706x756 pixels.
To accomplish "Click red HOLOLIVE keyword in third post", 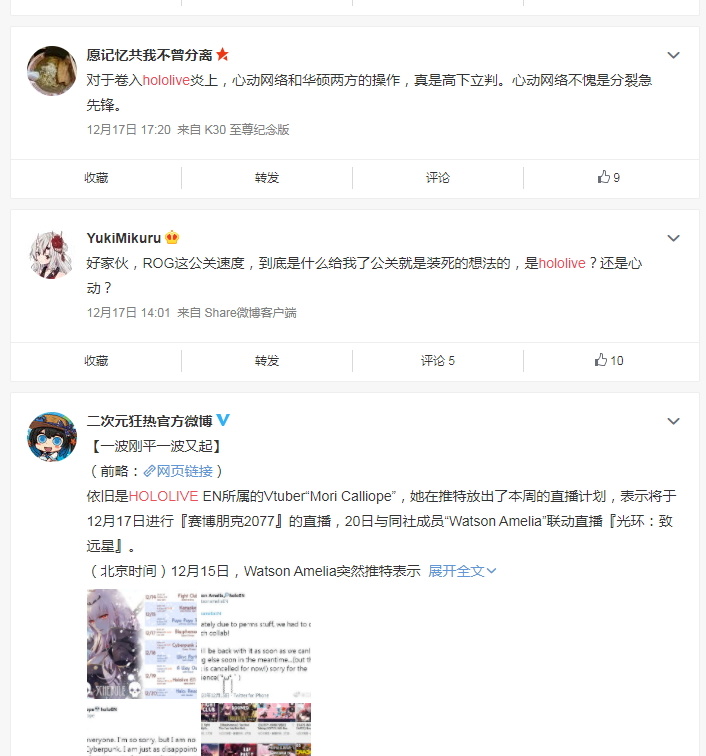I will pyautogui.click(x=163, y=496).
